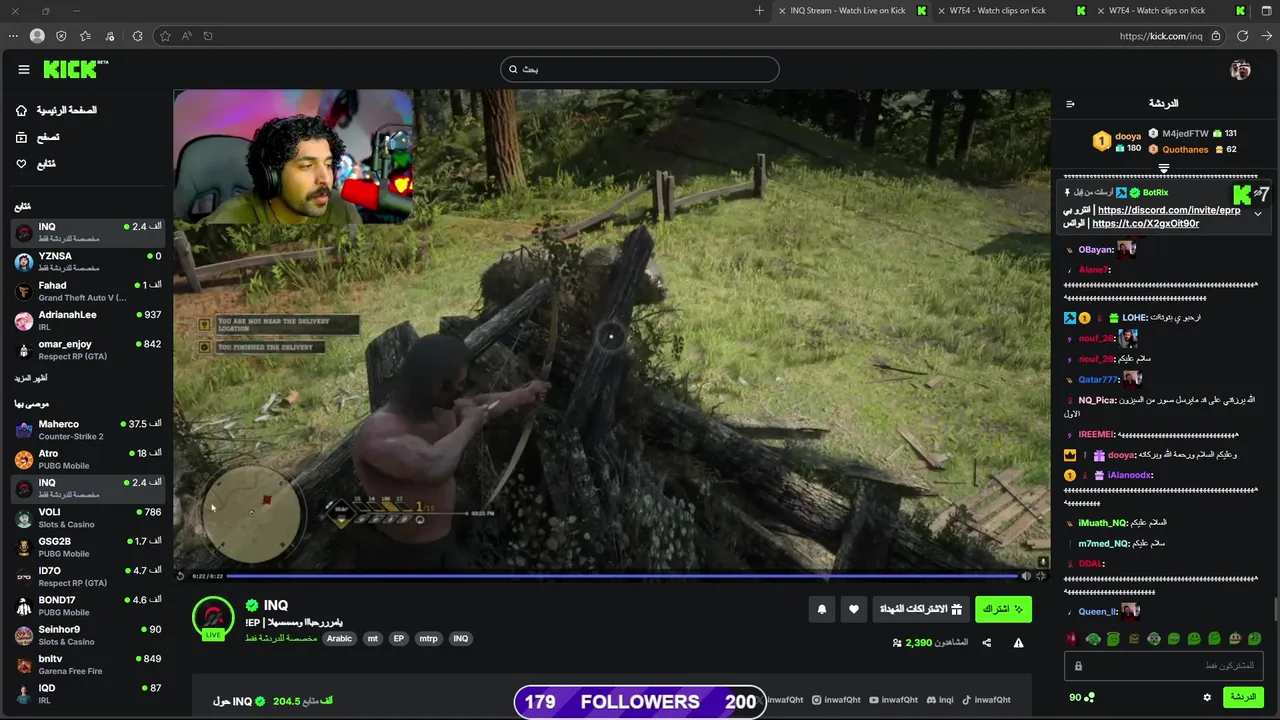Screen dimensions: 1280x720
Task: Select the EP tag
Action: [x=398, y=638]
